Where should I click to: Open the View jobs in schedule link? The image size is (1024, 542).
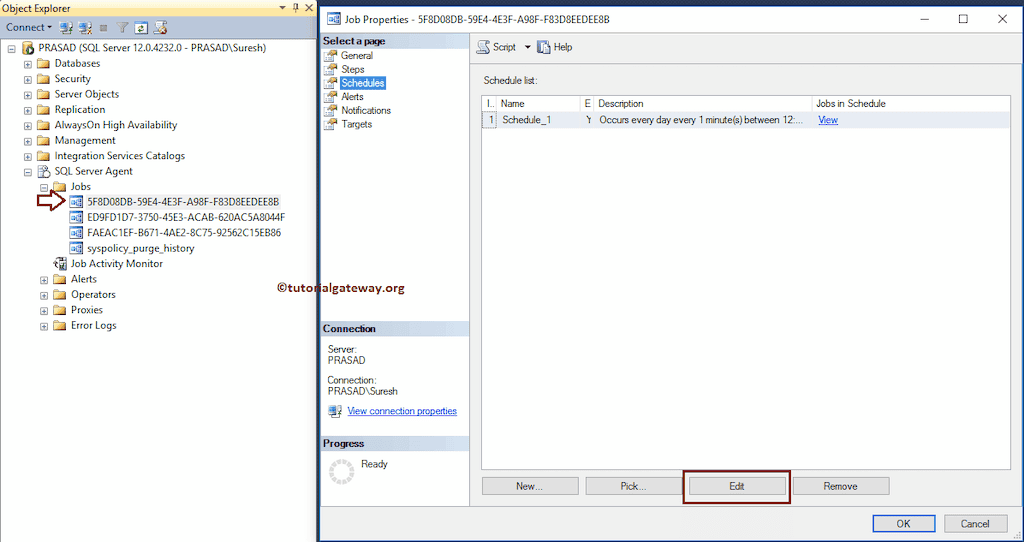point(827,120)
